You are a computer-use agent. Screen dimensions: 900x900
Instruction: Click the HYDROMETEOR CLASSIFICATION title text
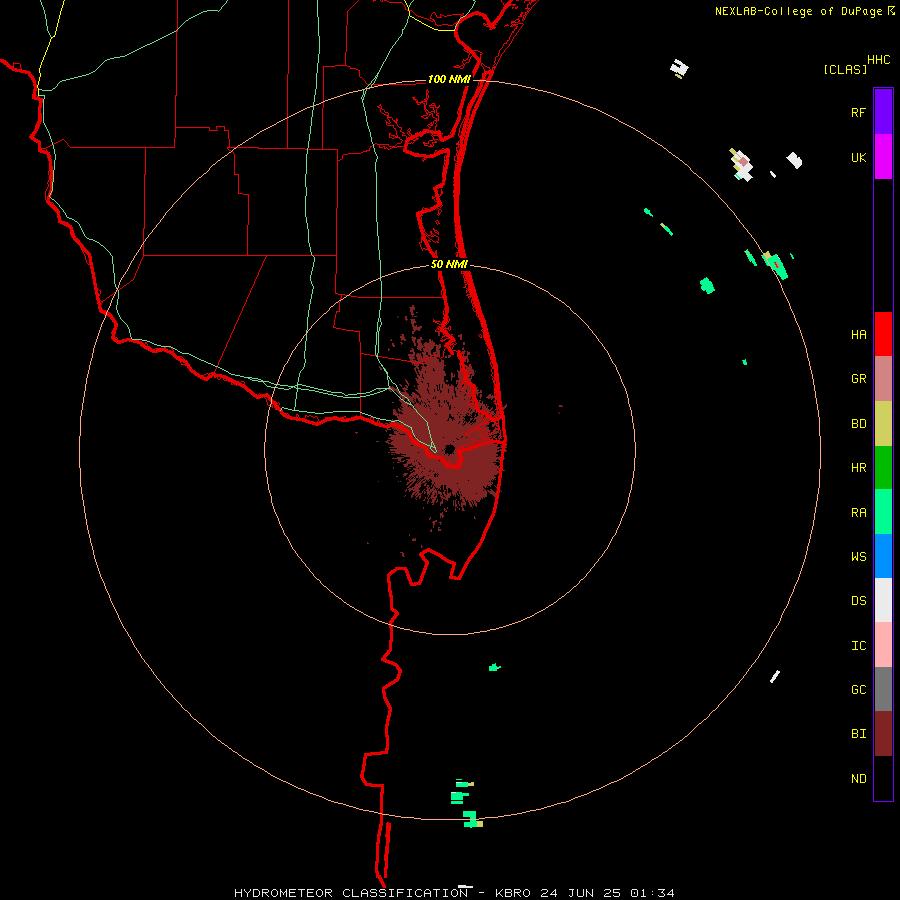click(x=351, y=893)
